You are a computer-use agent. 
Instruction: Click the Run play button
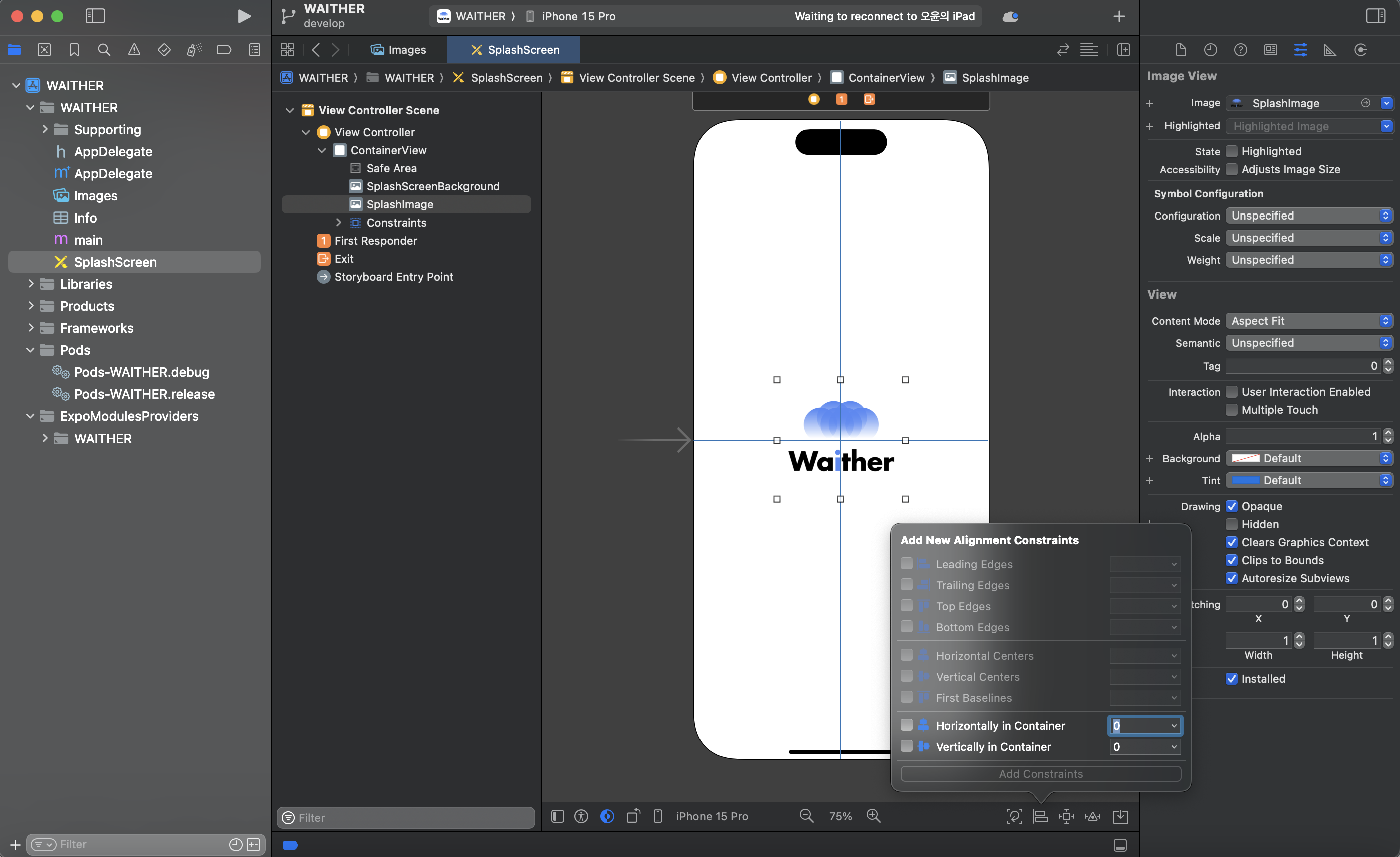(244, 16)
